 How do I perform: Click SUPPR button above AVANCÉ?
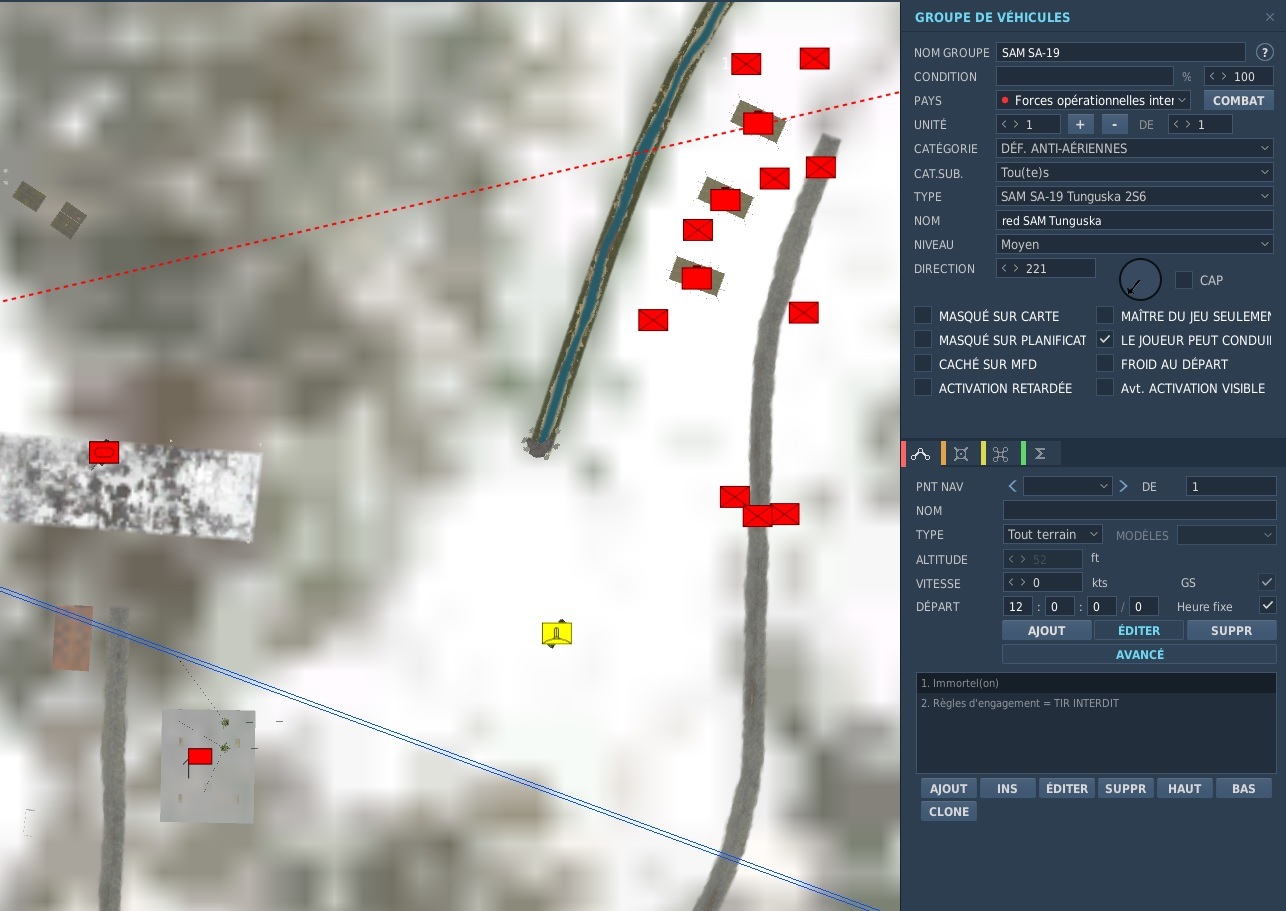(x=1231, y=630)
